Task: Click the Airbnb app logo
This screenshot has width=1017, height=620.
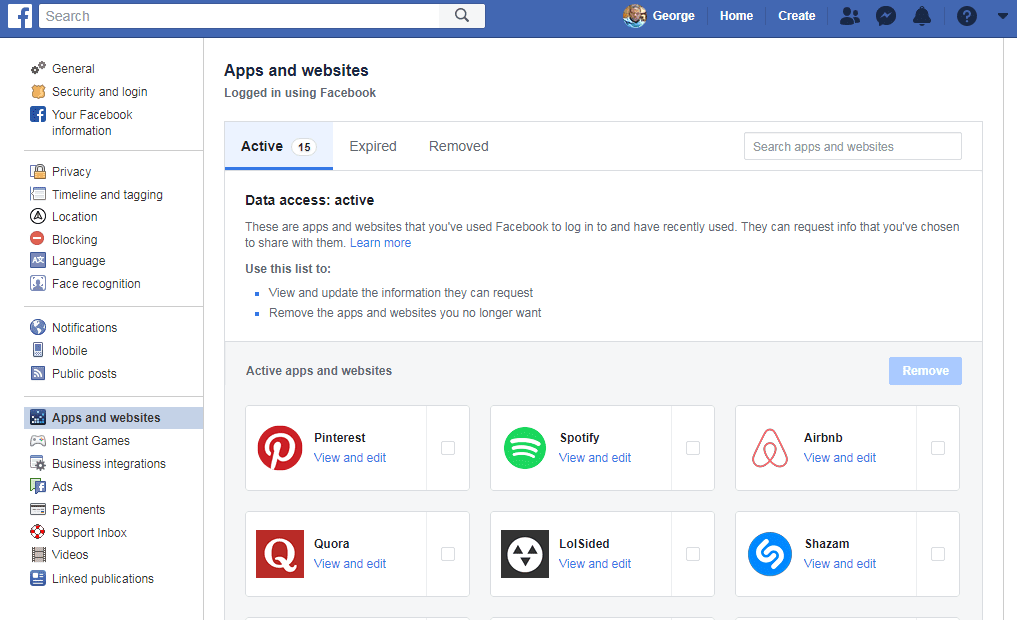Action: 770,447
